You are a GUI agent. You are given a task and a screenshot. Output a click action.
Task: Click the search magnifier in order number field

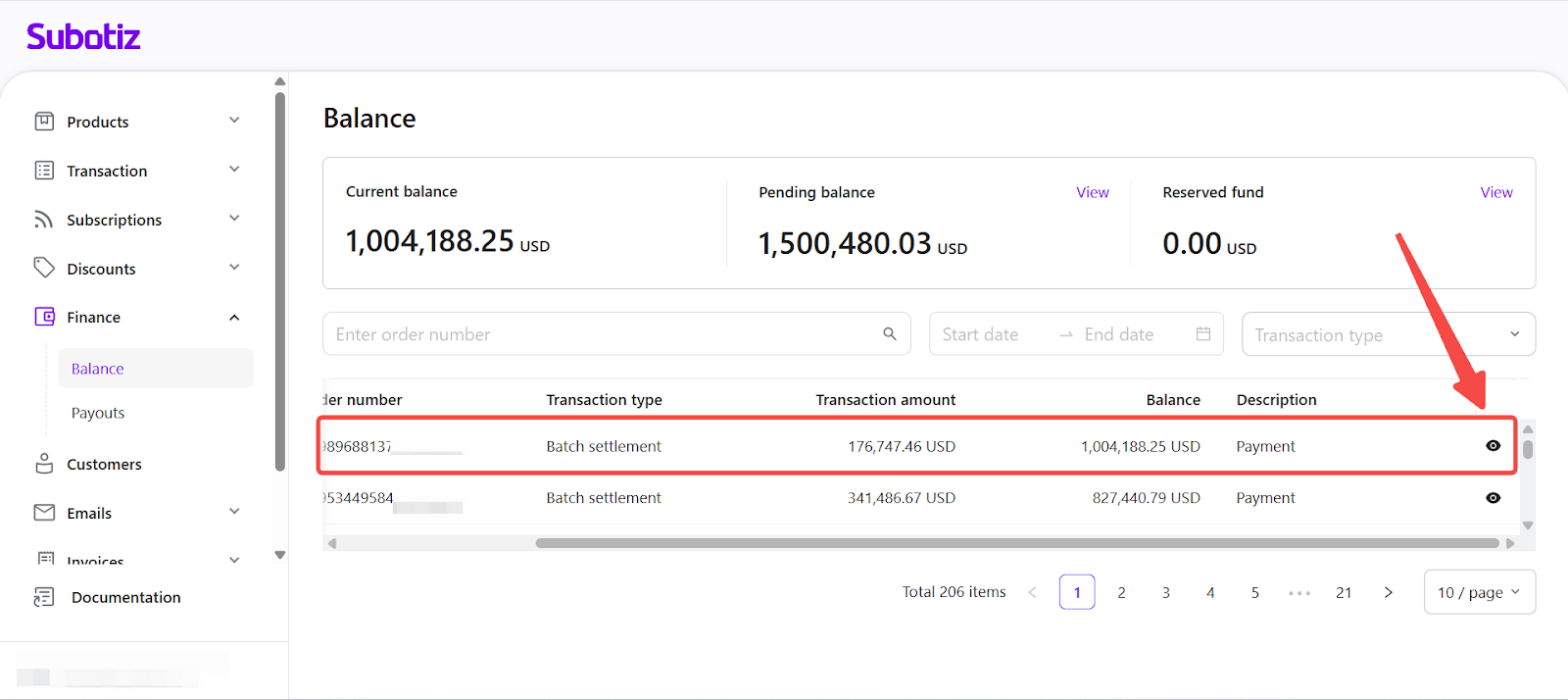point(890,334)
